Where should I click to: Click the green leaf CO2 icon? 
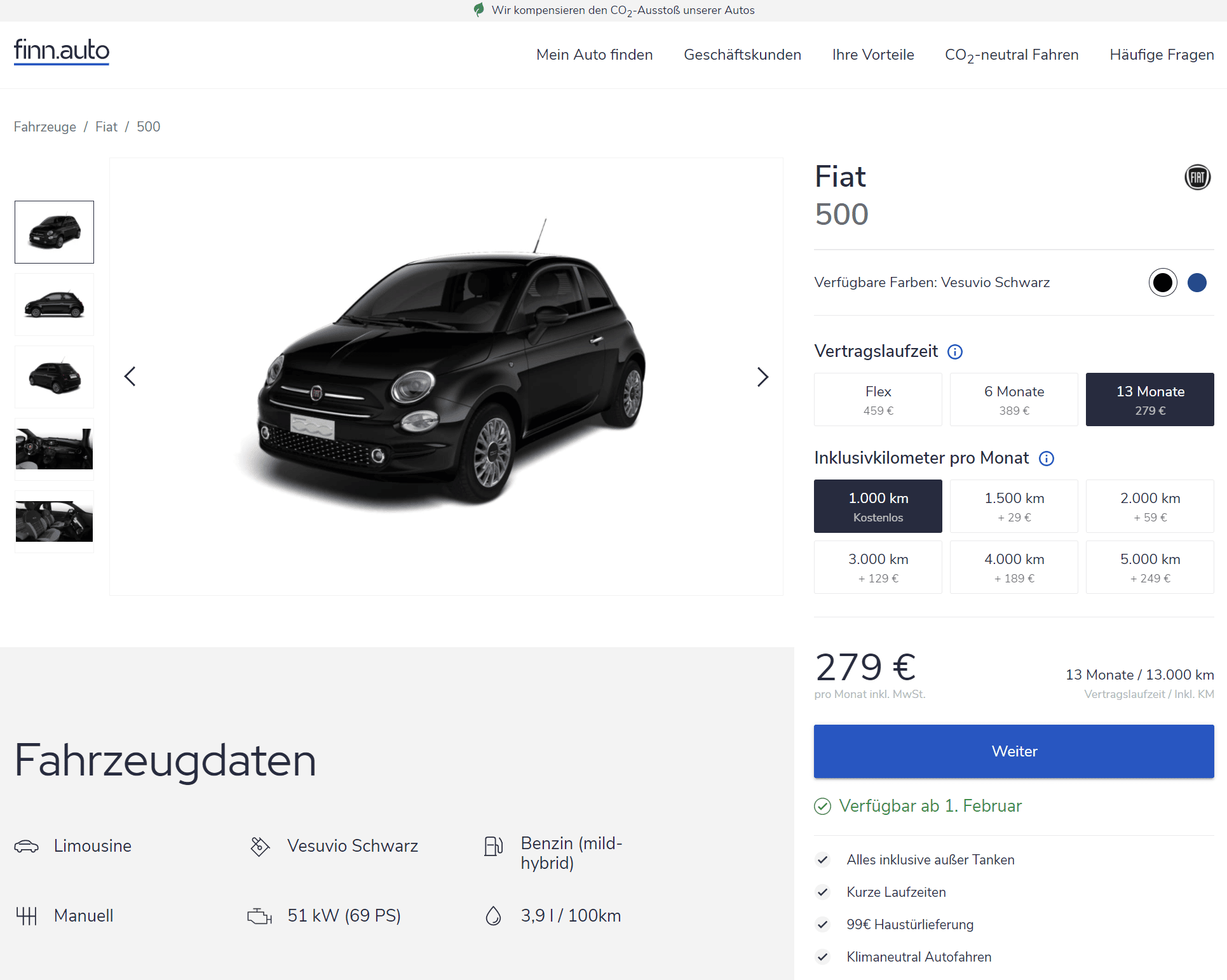(x=478, y=10)
